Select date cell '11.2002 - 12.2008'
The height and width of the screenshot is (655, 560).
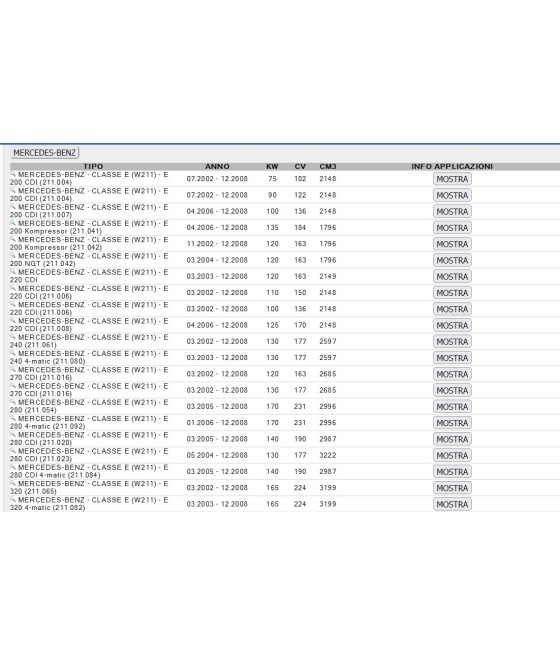pyautogui.click(x=217, y=244)
